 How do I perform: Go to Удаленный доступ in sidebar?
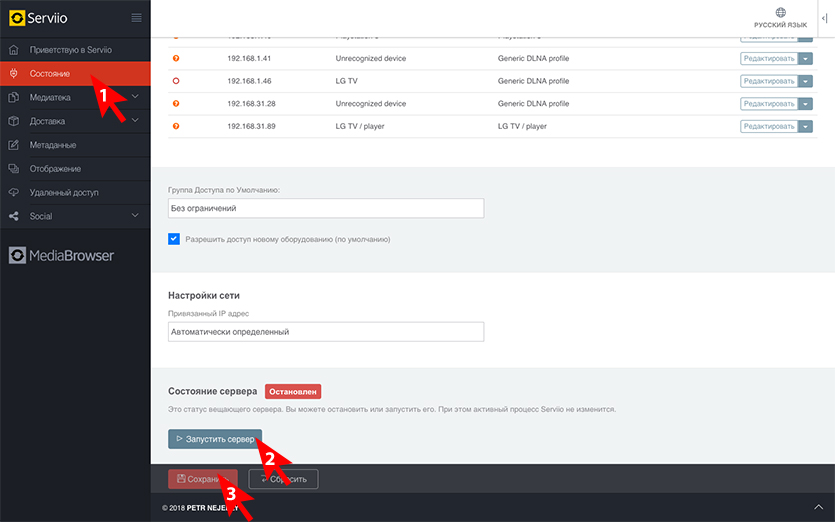(x=64, y=192)
